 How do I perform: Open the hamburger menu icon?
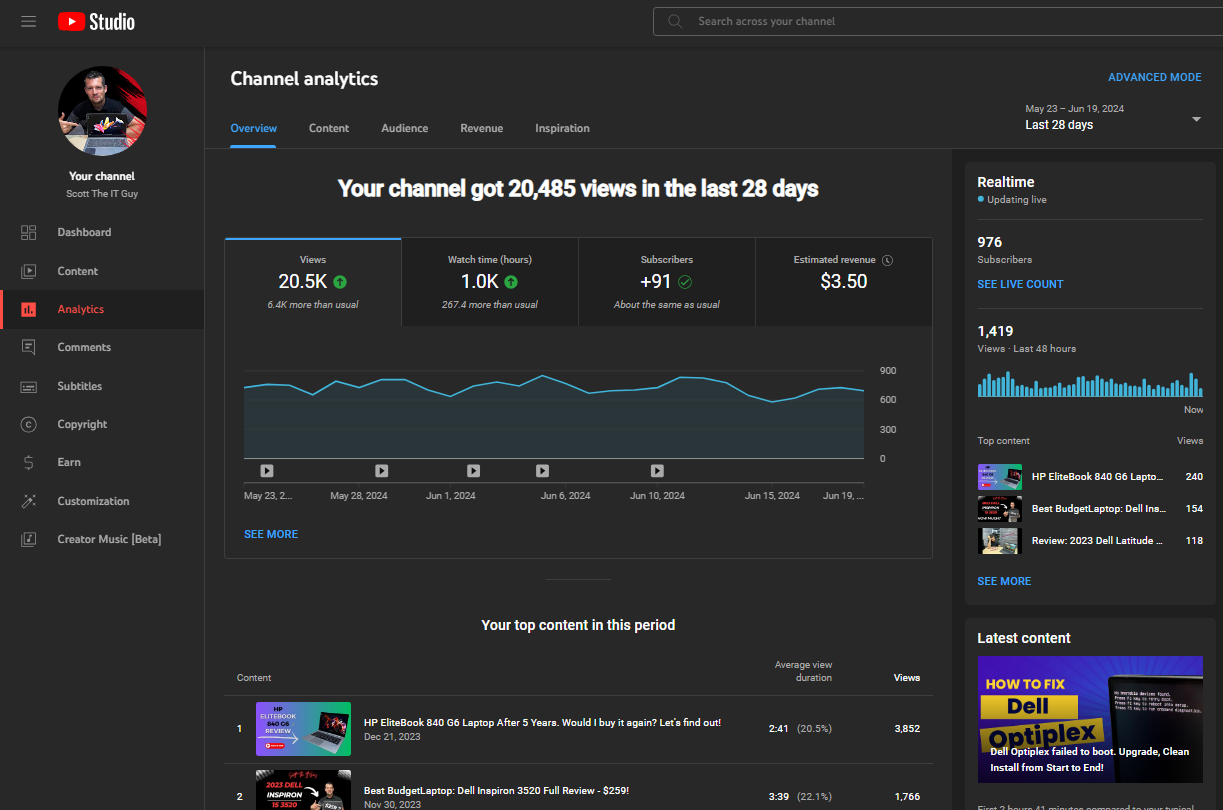point(28,21)
